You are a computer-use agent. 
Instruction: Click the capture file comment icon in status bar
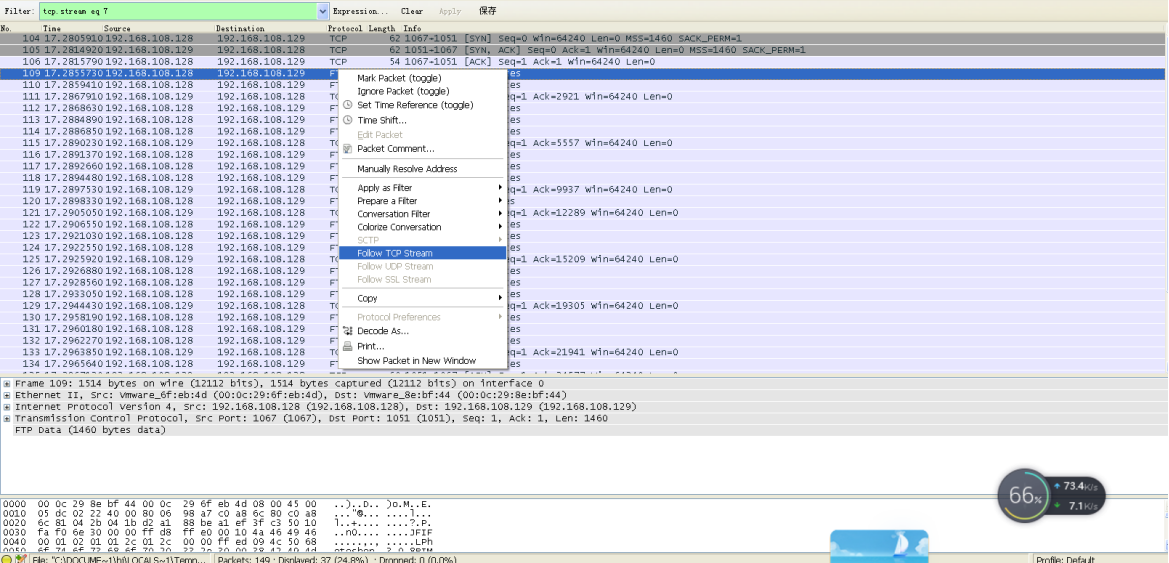(x=20, y=559)
